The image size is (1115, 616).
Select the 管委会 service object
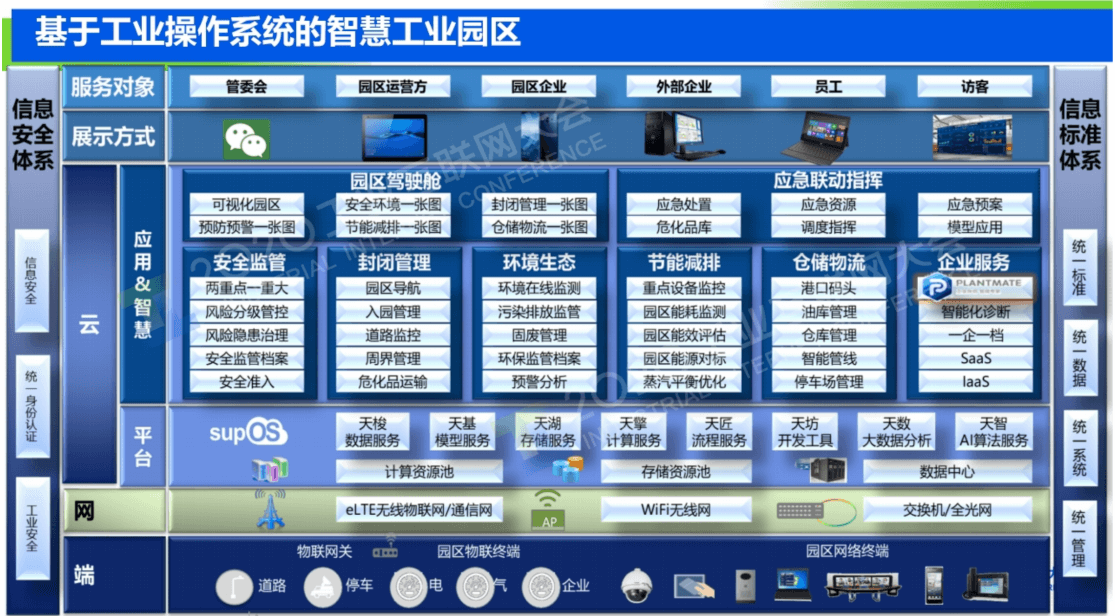[x=246, y=86]
